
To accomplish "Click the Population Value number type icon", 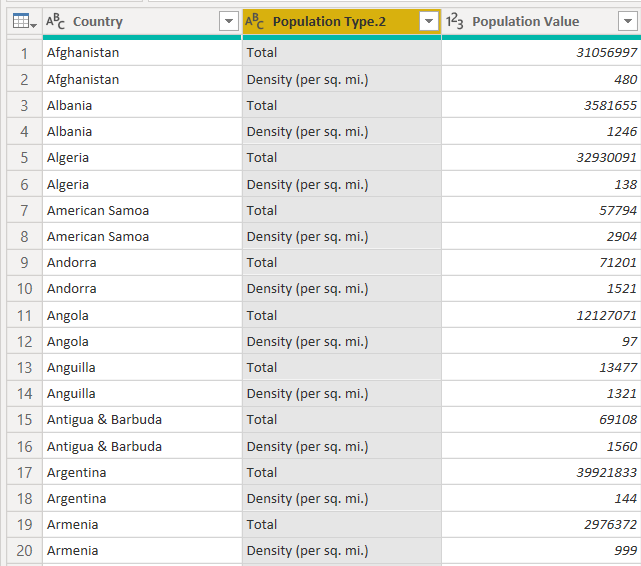I will point(455,21).
